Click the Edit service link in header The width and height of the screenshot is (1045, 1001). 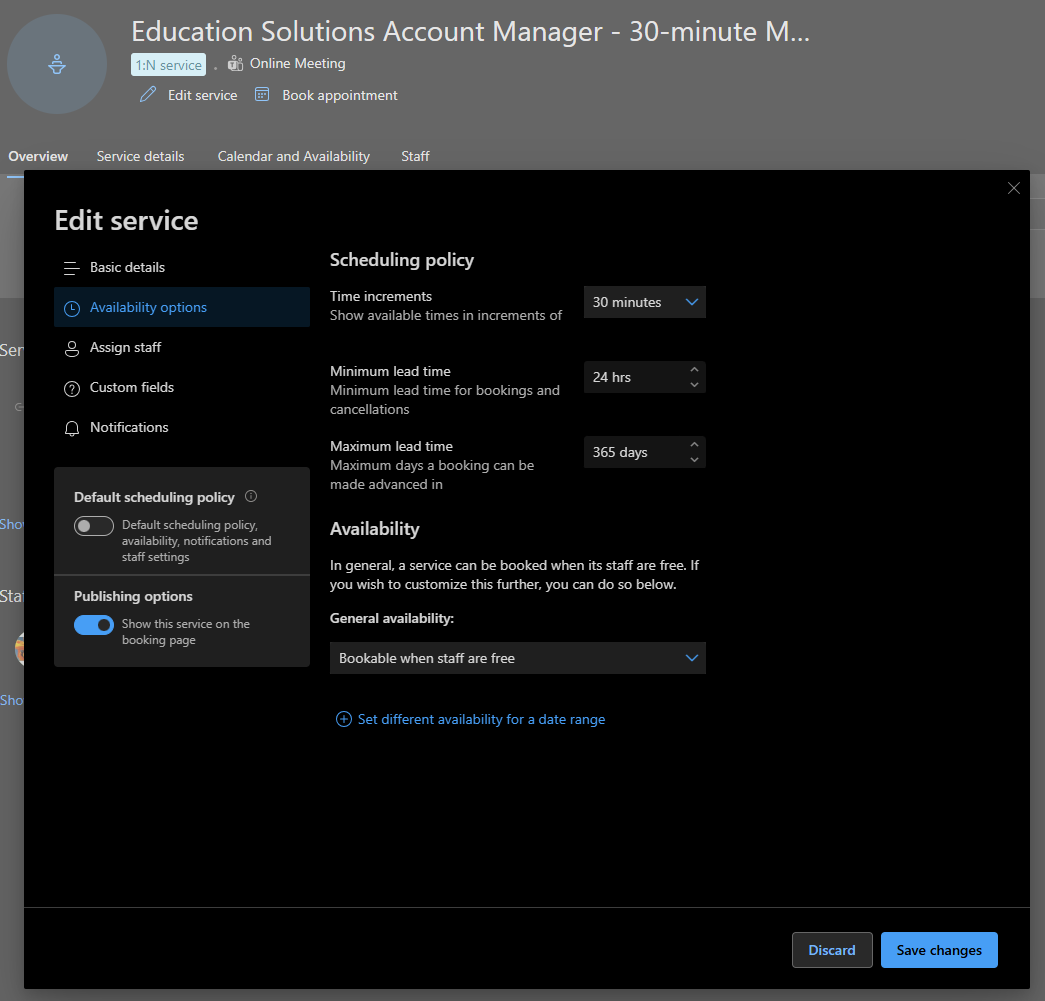coord(203,95)
